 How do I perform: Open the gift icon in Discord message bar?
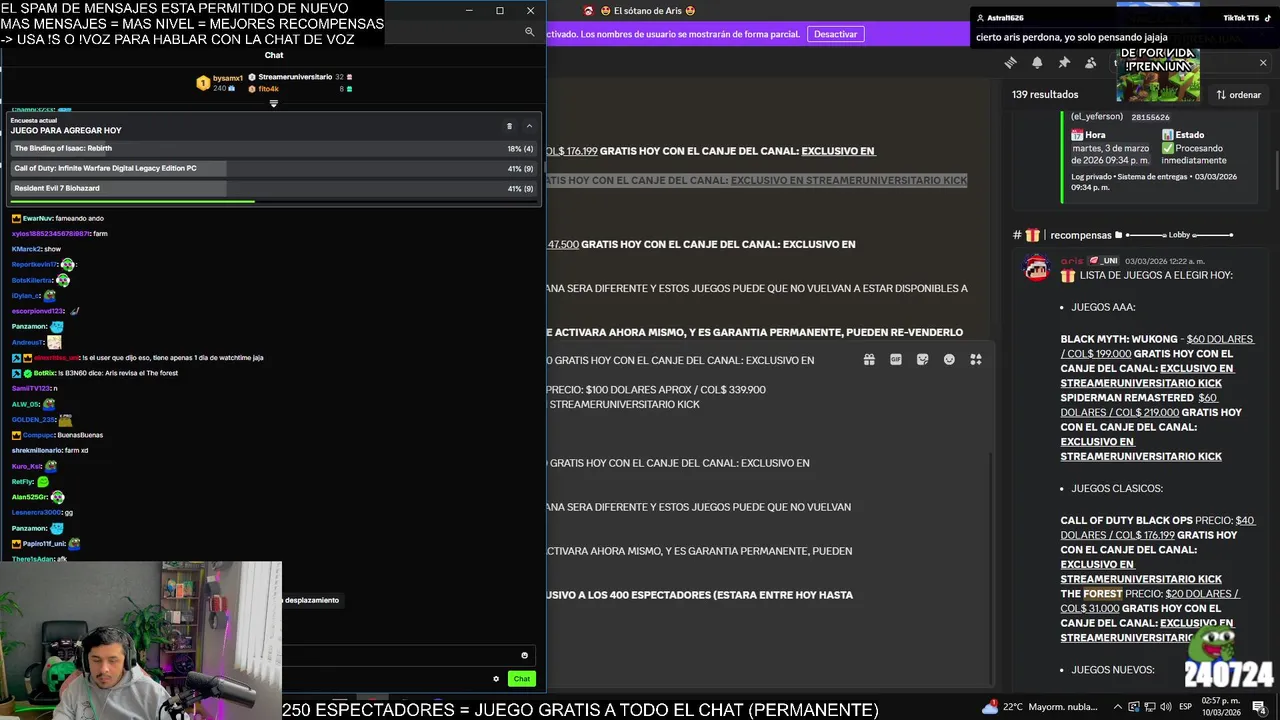[x=869, y=360]
